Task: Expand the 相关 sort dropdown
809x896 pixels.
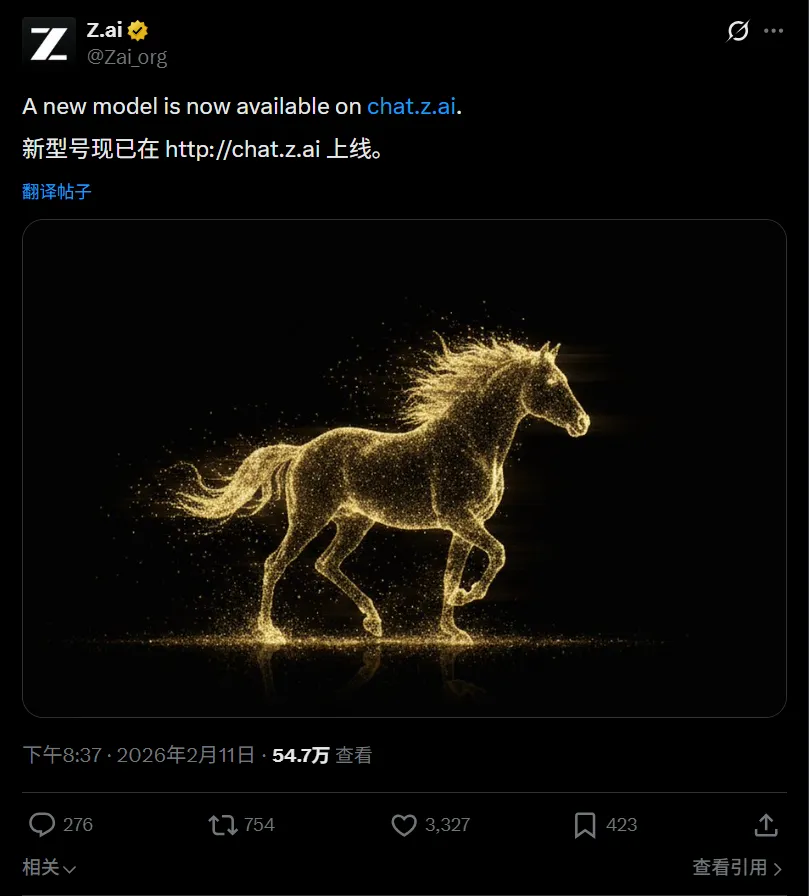Action: 49,867
